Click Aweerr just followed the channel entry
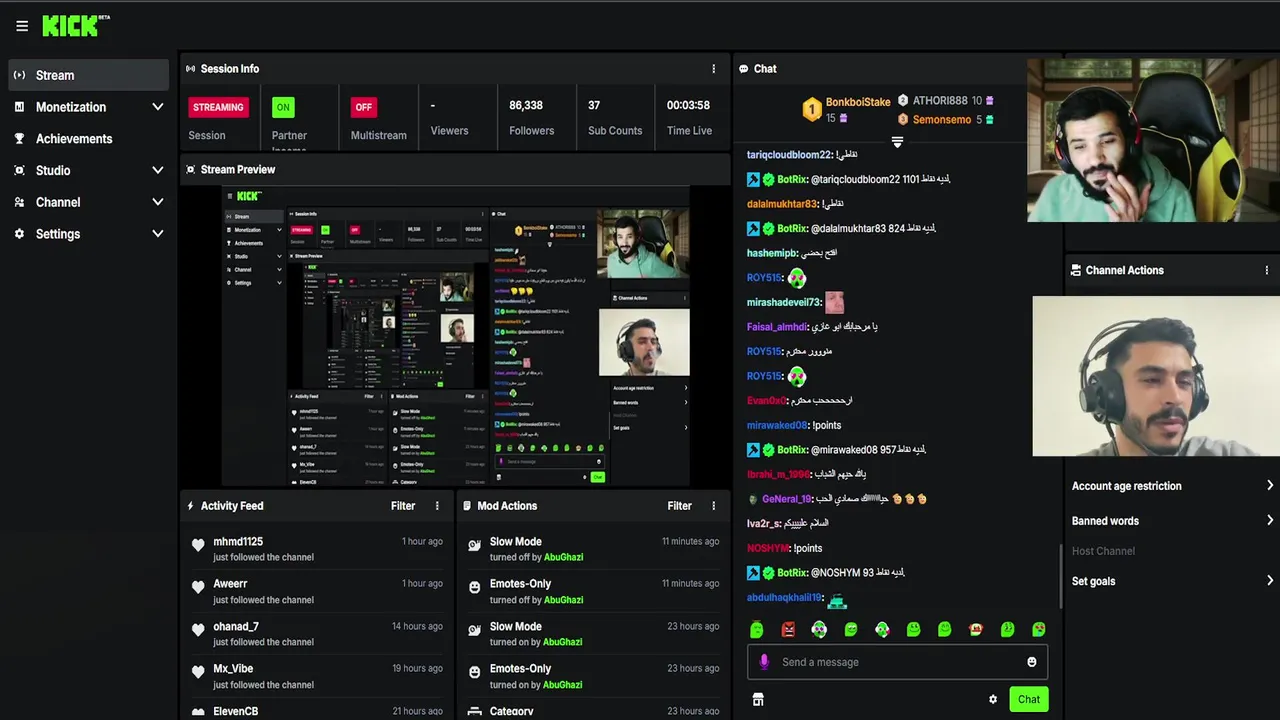Image resolution: width=1280 pixels, height=720 pixels. click(x=317, y=591)
